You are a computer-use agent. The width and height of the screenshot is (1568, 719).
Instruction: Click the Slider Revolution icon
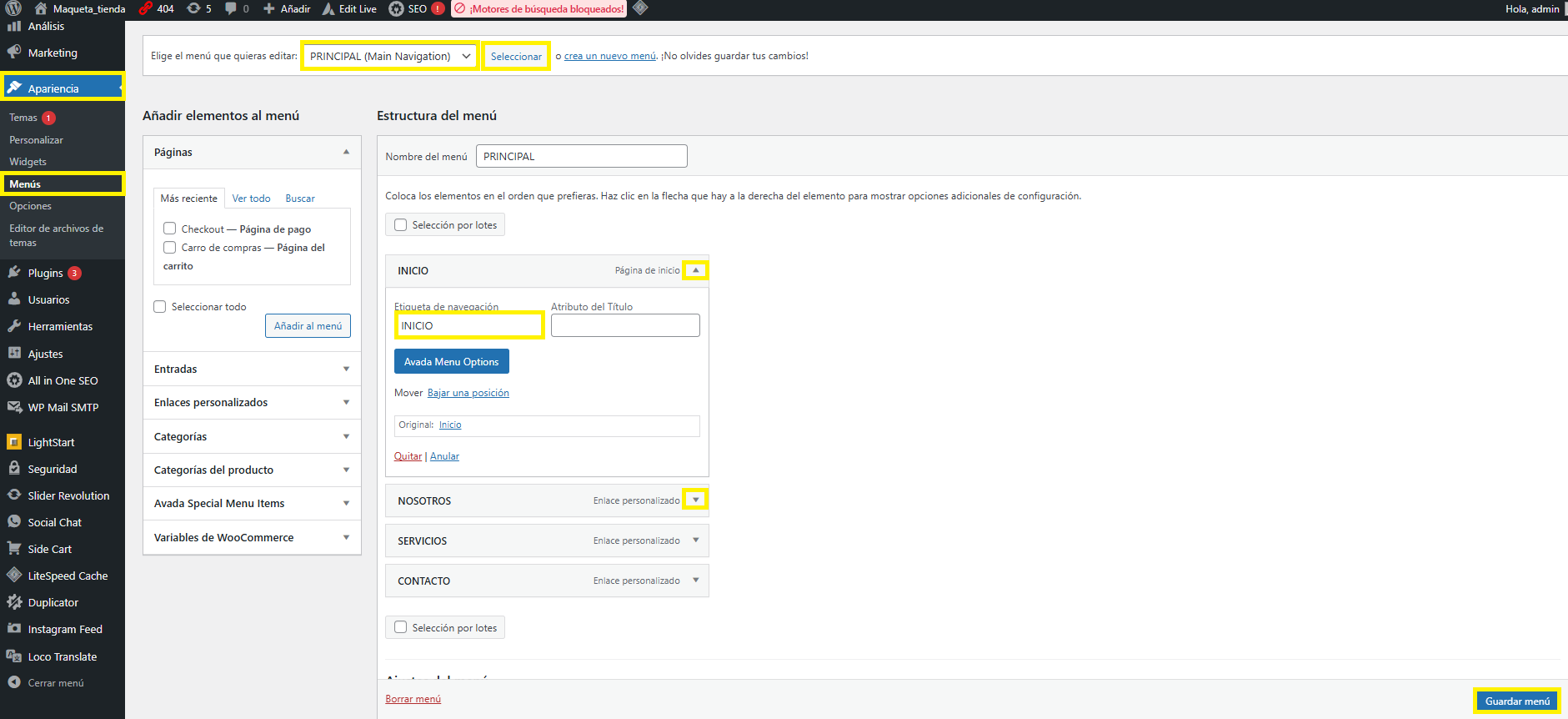(x=14, y=495)
